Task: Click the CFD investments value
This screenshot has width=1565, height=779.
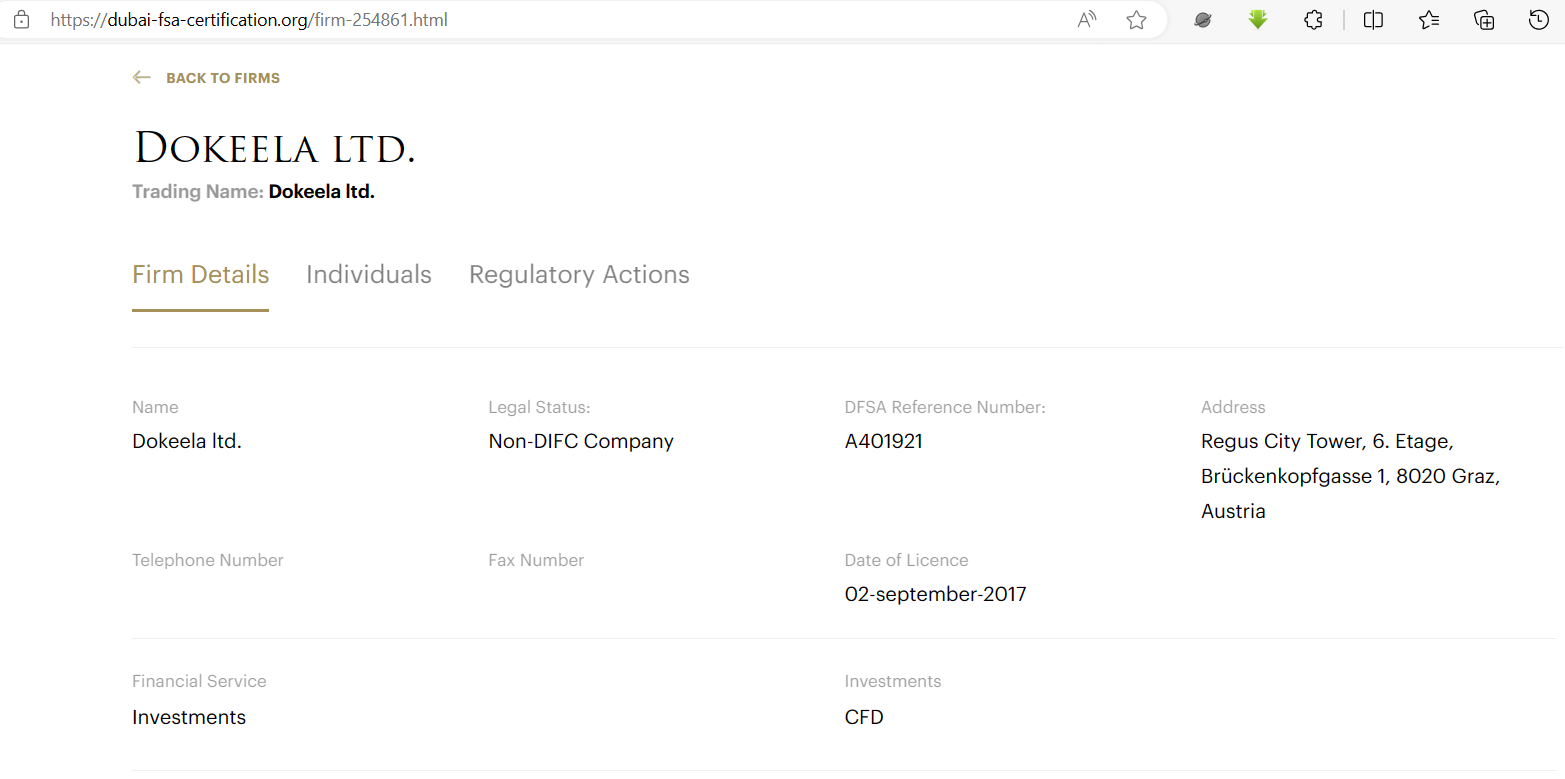Action: tap(864, 717)
